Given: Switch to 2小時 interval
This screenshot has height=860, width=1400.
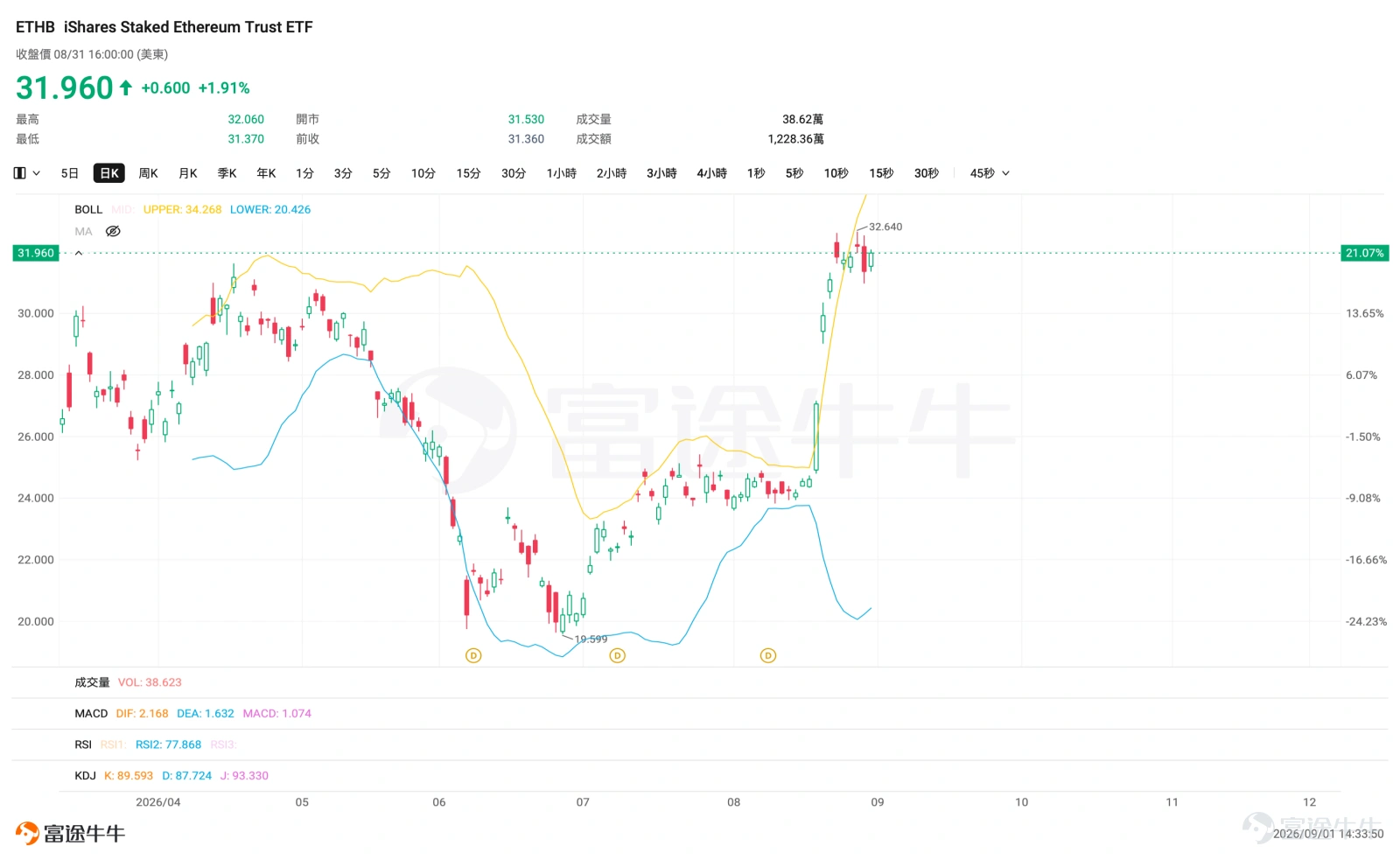Looking at the screenshot, I should (612, 173).
